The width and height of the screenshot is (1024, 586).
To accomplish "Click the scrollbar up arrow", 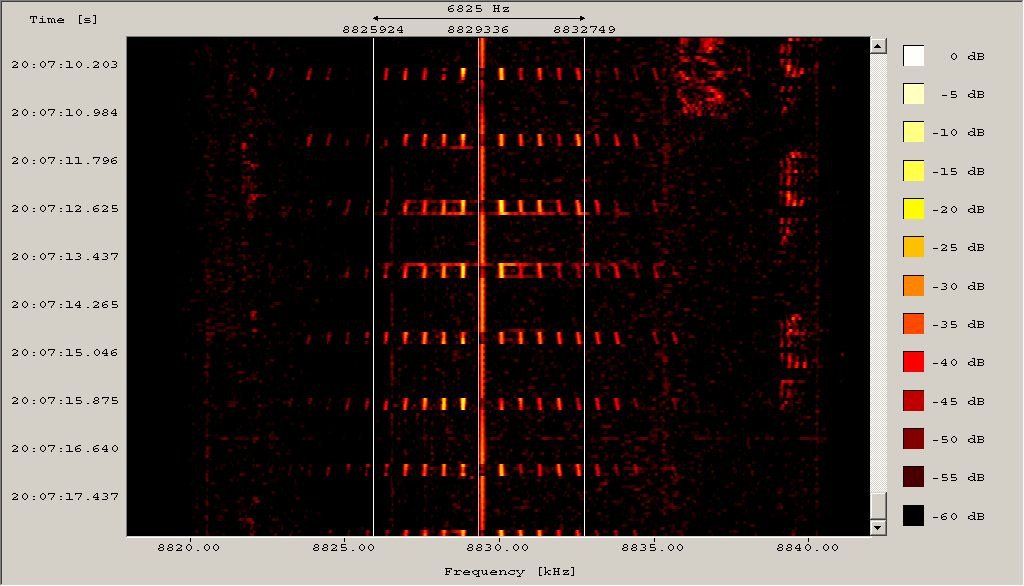I will coord(878,46).
